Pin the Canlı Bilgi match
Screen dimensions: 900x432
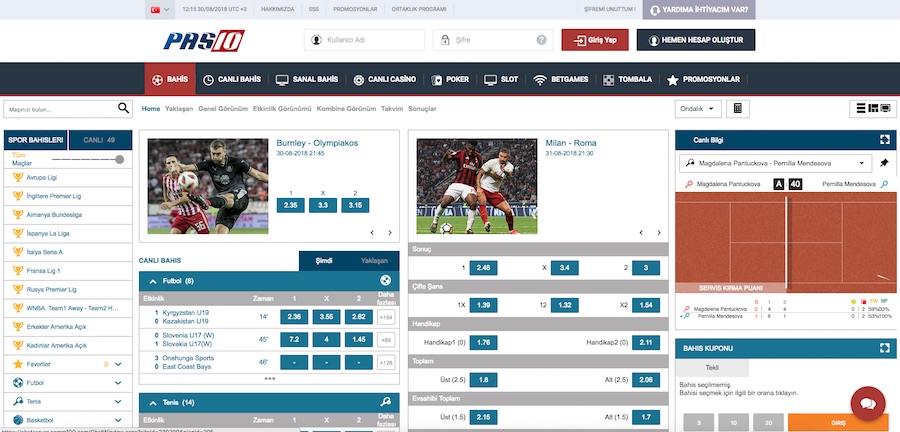coord(883,162)
